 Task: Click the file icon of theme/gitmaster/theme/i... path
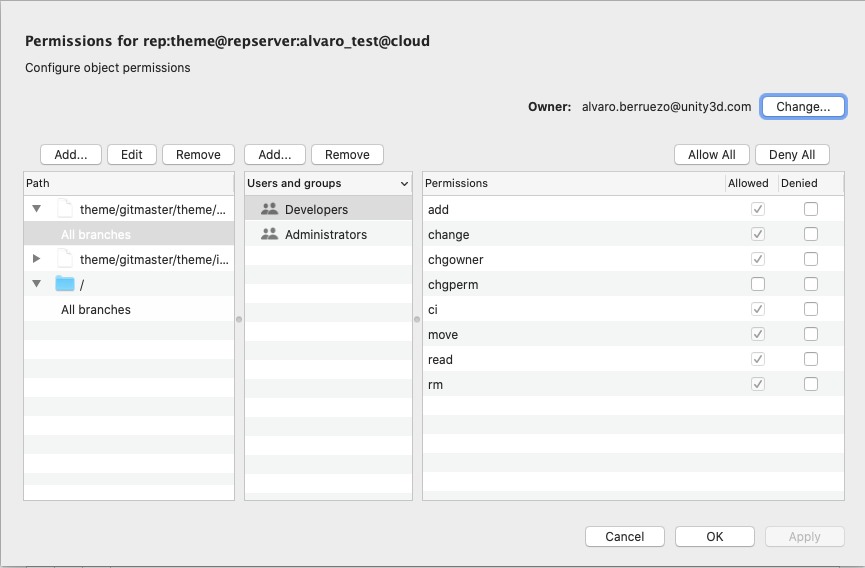65,259
